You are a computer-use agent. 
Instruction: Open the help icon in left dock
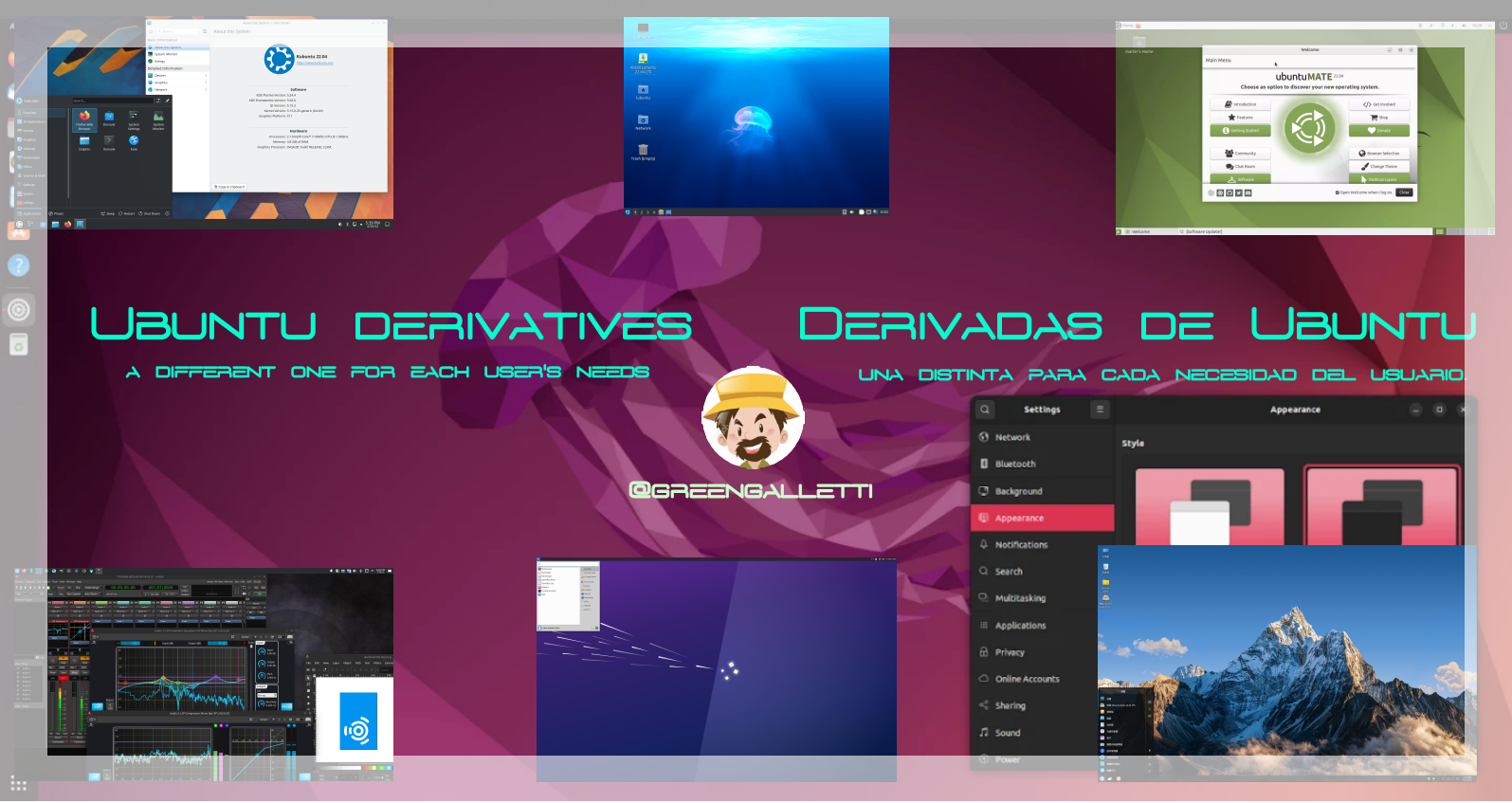point(19,265)
